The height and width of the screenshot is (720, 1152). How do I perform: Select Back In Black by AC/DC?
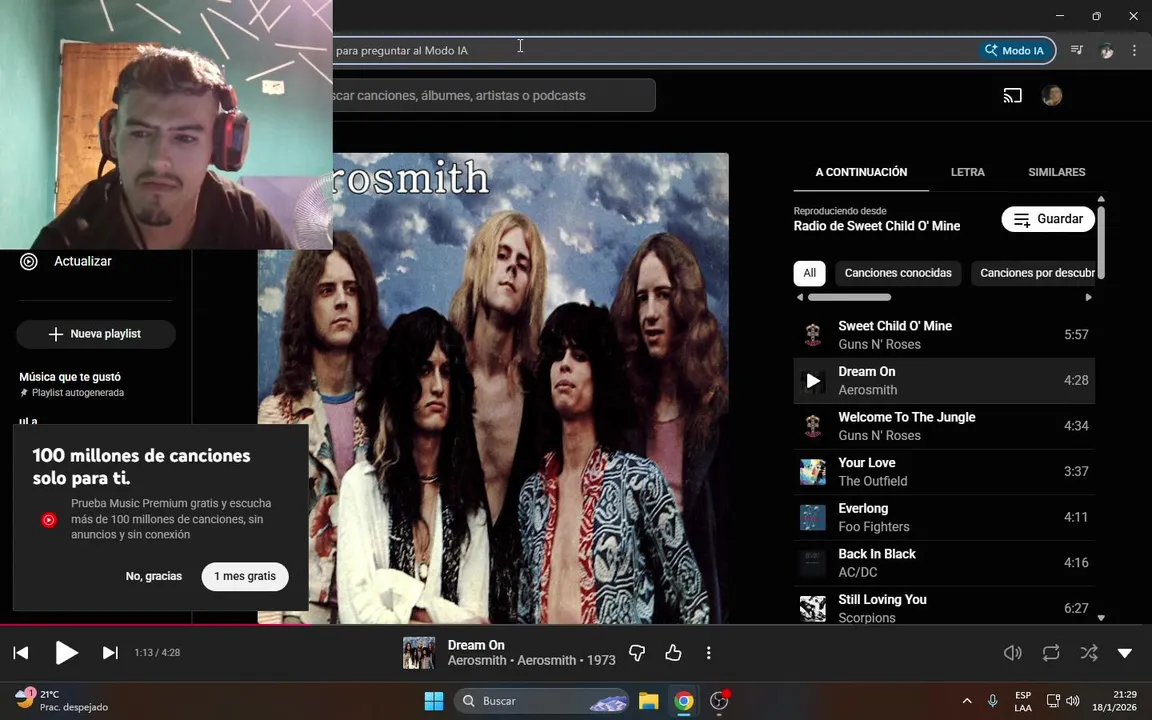click(x=944, y=563)
